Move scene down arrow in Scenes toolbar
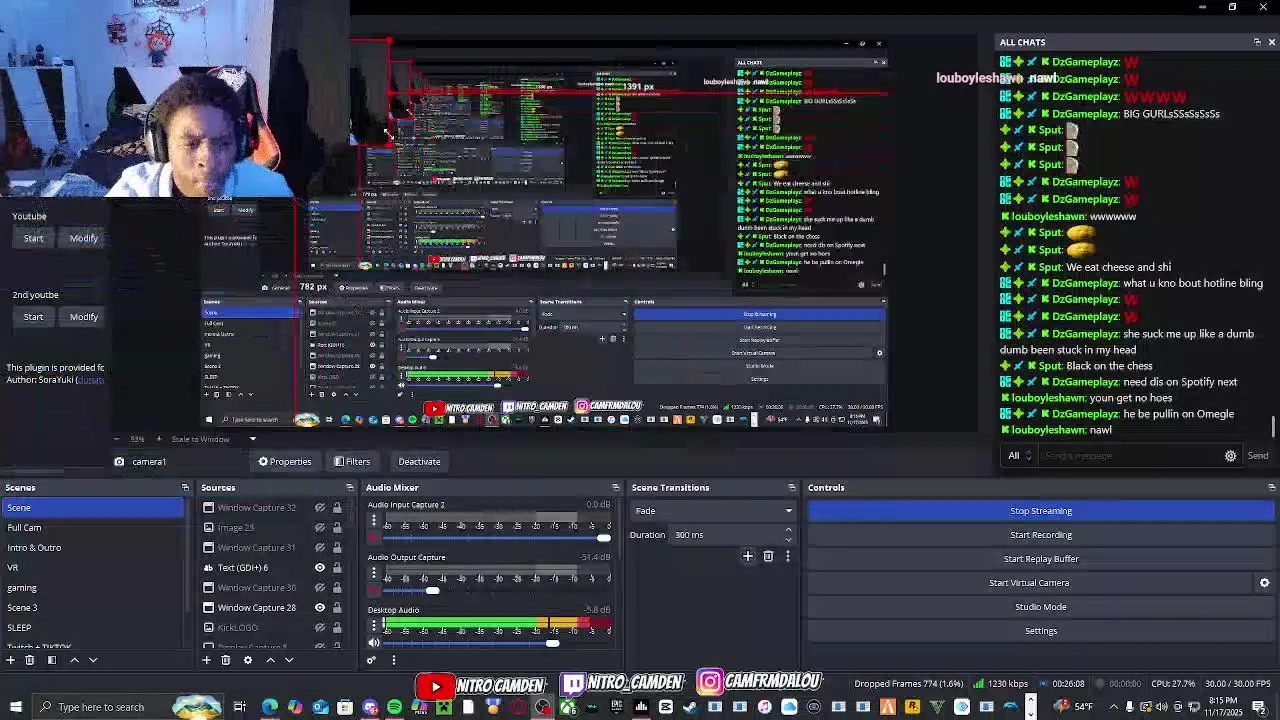 93,660
